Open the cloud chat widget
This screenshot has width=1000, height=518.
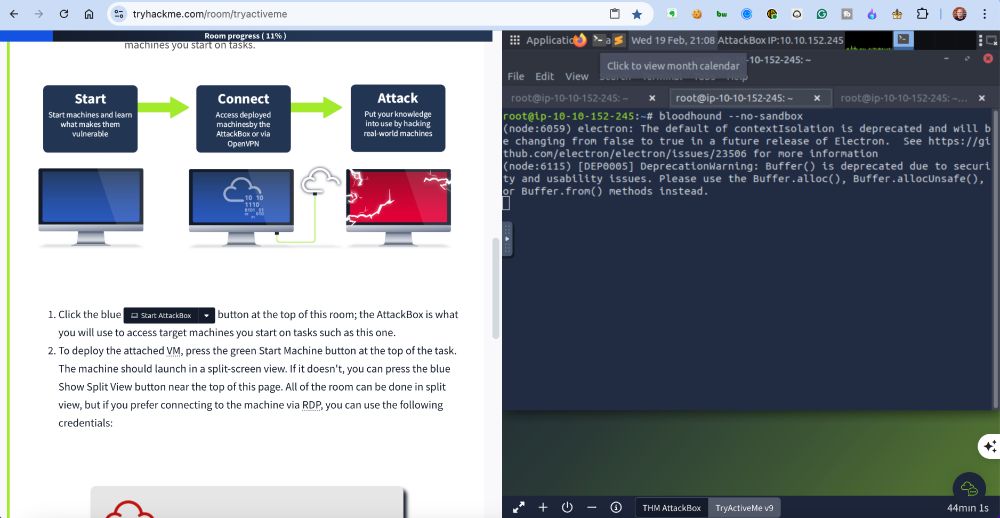point(969,488)
